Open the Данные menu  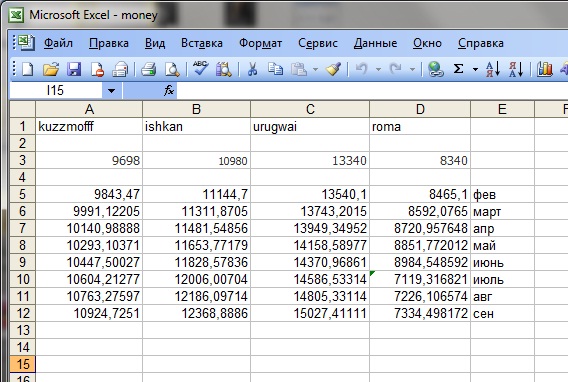[375, 43]
